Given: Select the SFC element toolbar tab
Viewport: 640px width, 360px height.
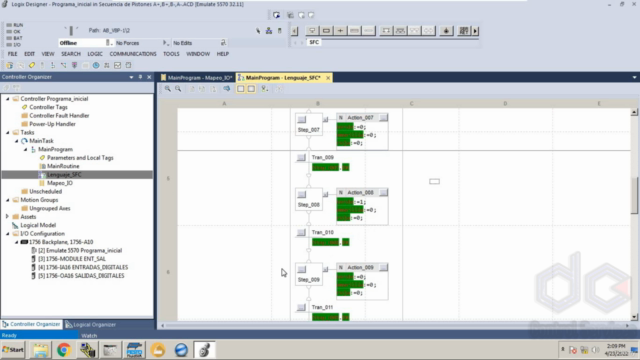Looking at the screenshot, I should tap(314, 42).
